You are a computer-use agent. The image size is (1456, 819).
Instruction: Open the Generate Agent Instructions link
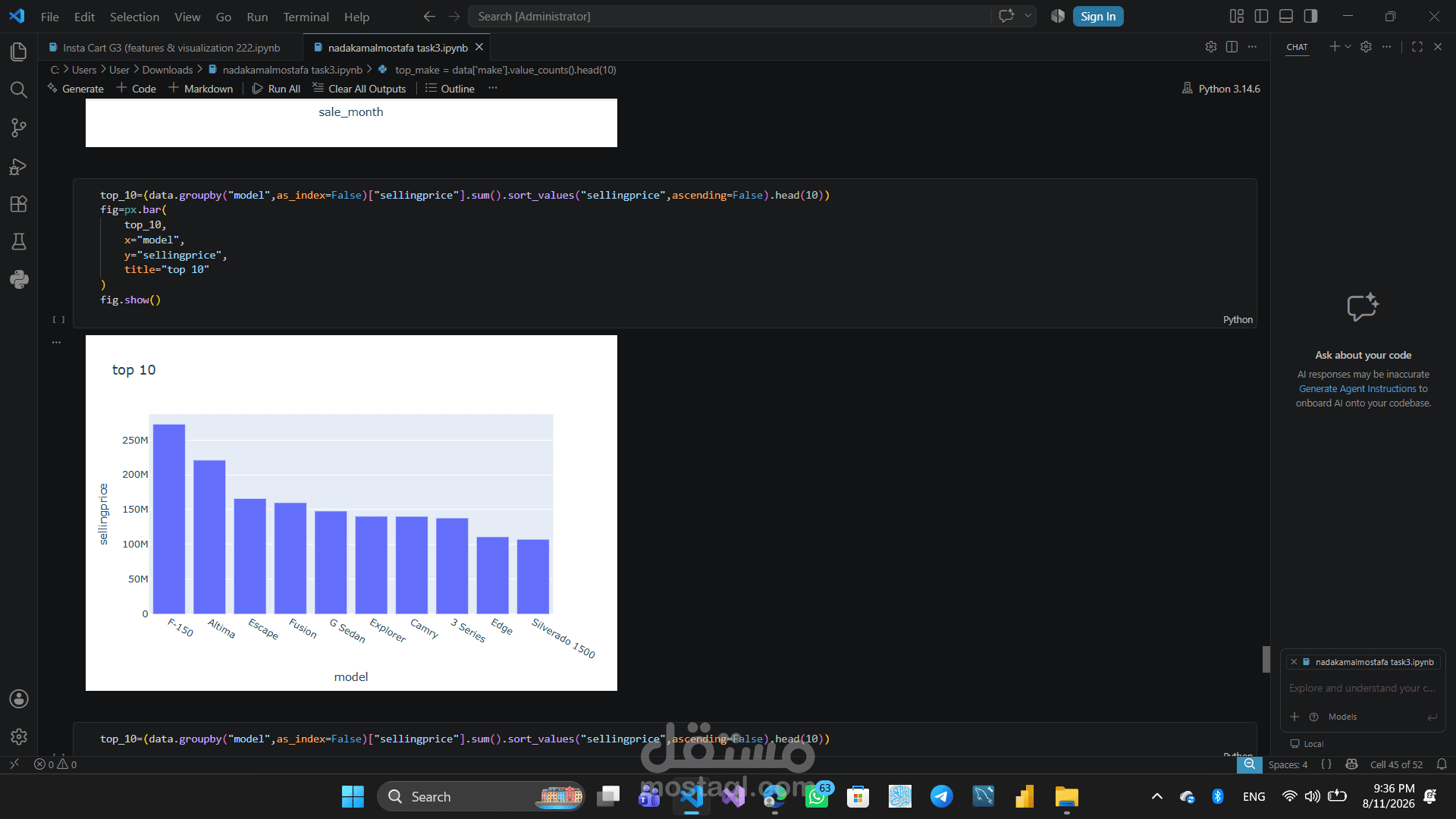pos(1357,389)
